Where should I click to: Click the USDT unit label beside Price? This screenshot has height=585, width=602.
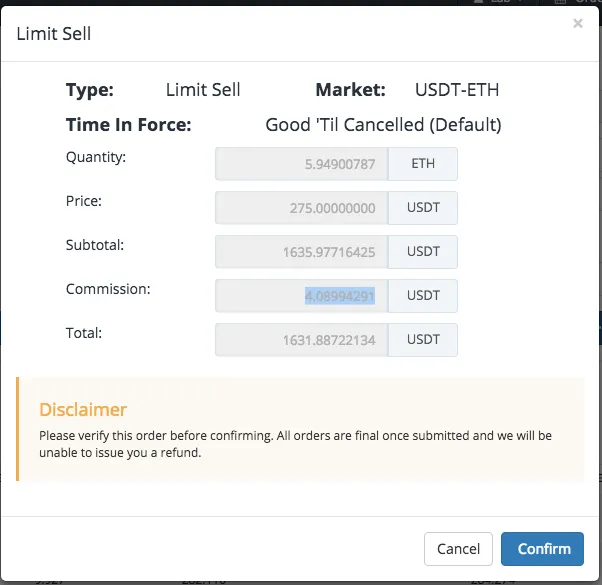coord(423,208)
